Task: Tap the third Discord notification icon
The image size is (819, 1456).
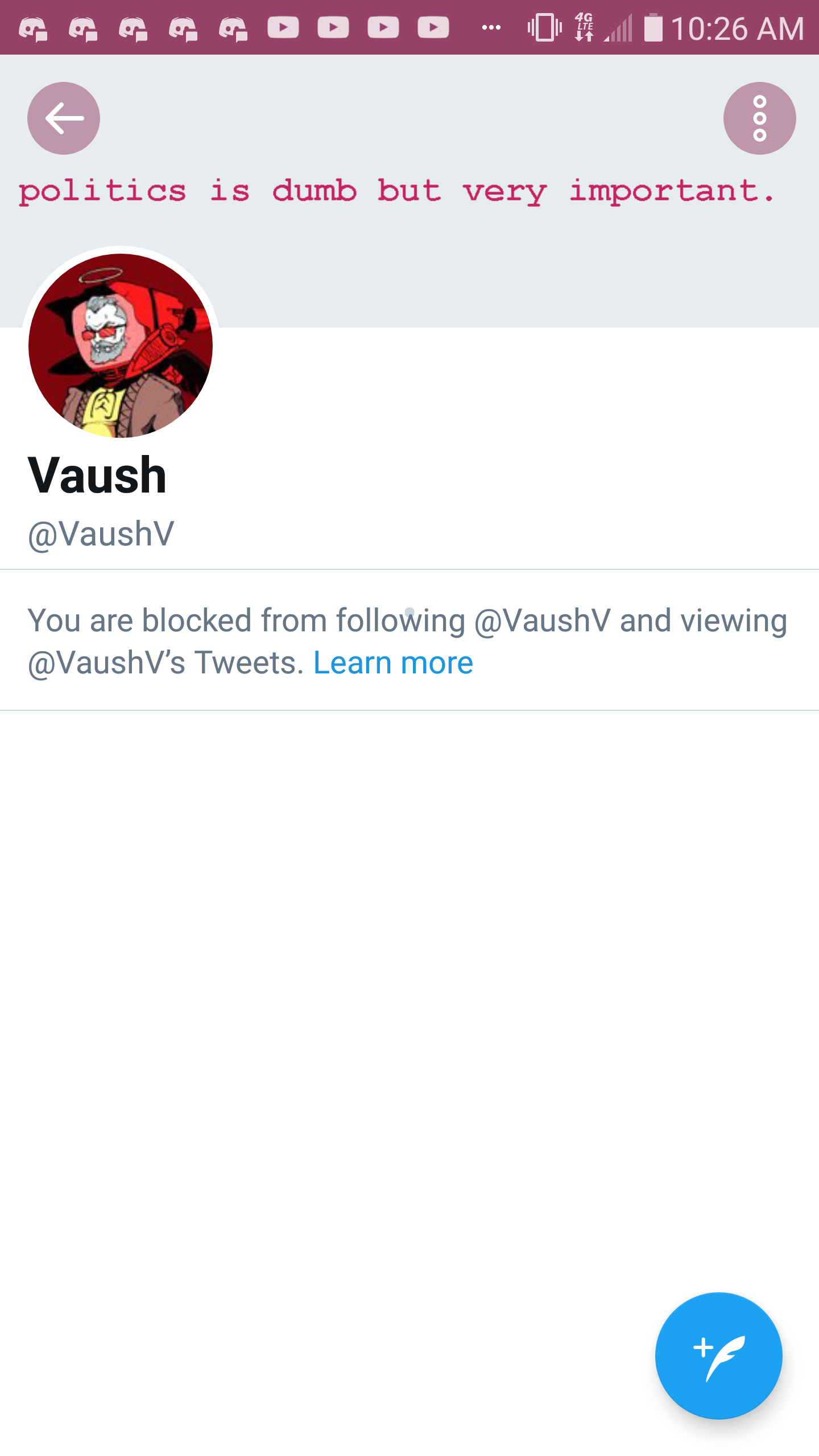Action: (133, 28)
